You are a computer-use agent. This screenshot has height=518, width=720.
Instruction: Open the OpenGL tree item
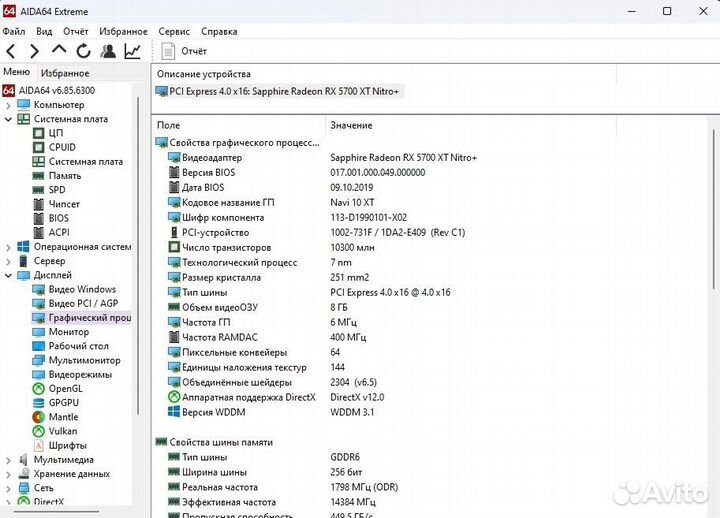point(58,388)
